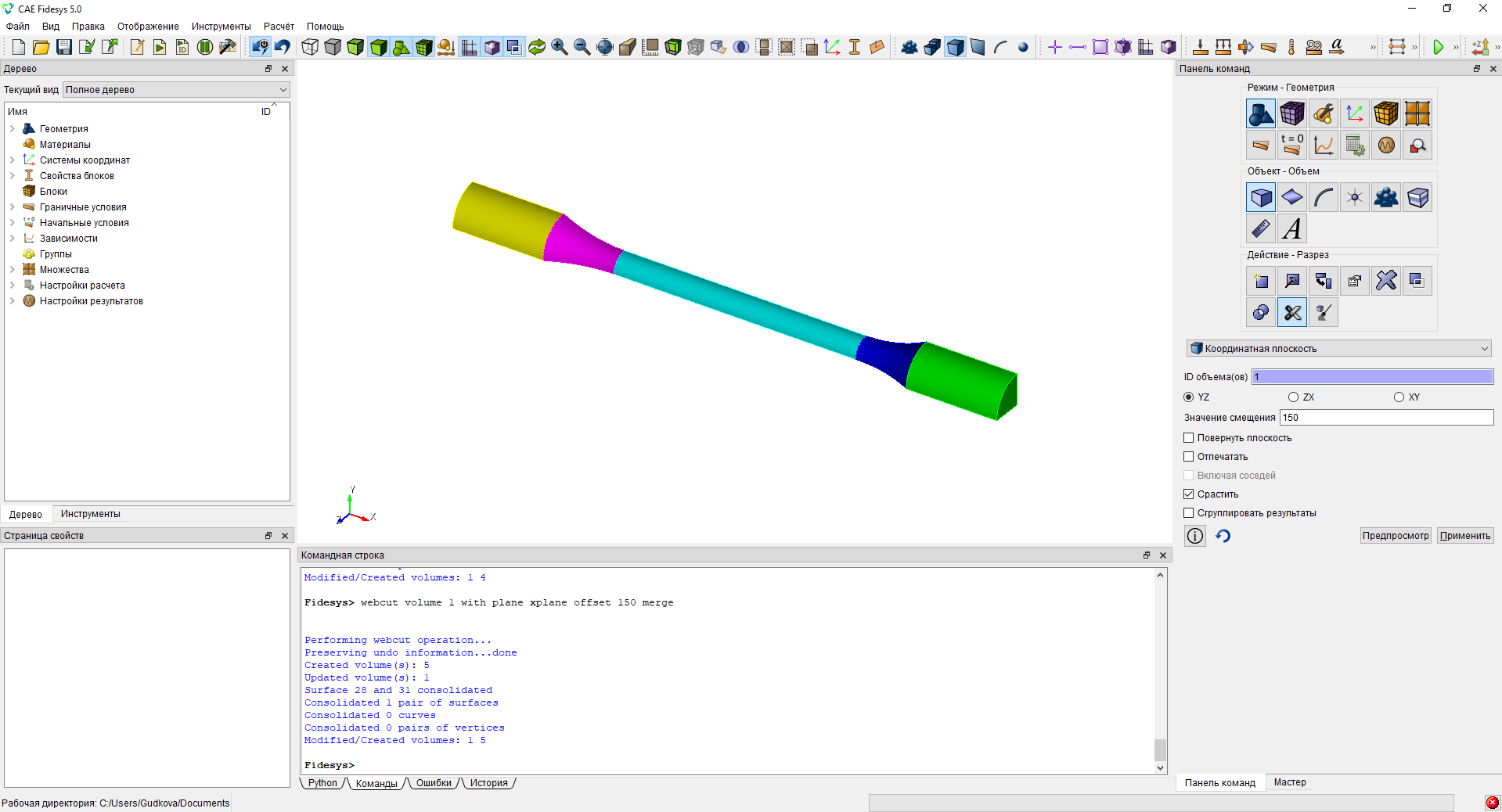Screen dimensions: 1502x812
Task: Select the XY plane radio button
Action: 1399,397
